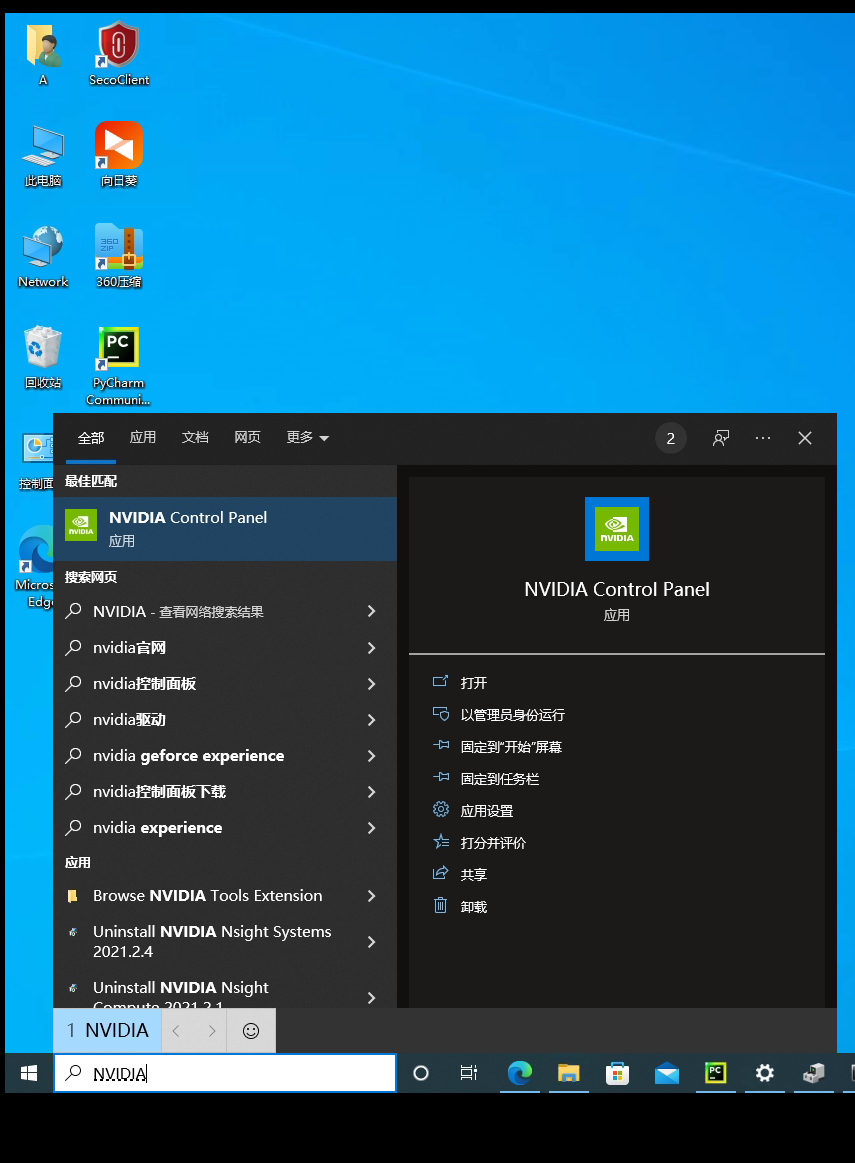Select nvidia驱动 web suggestion
Screen dimensions: 855x1163
tap(225, 719)
